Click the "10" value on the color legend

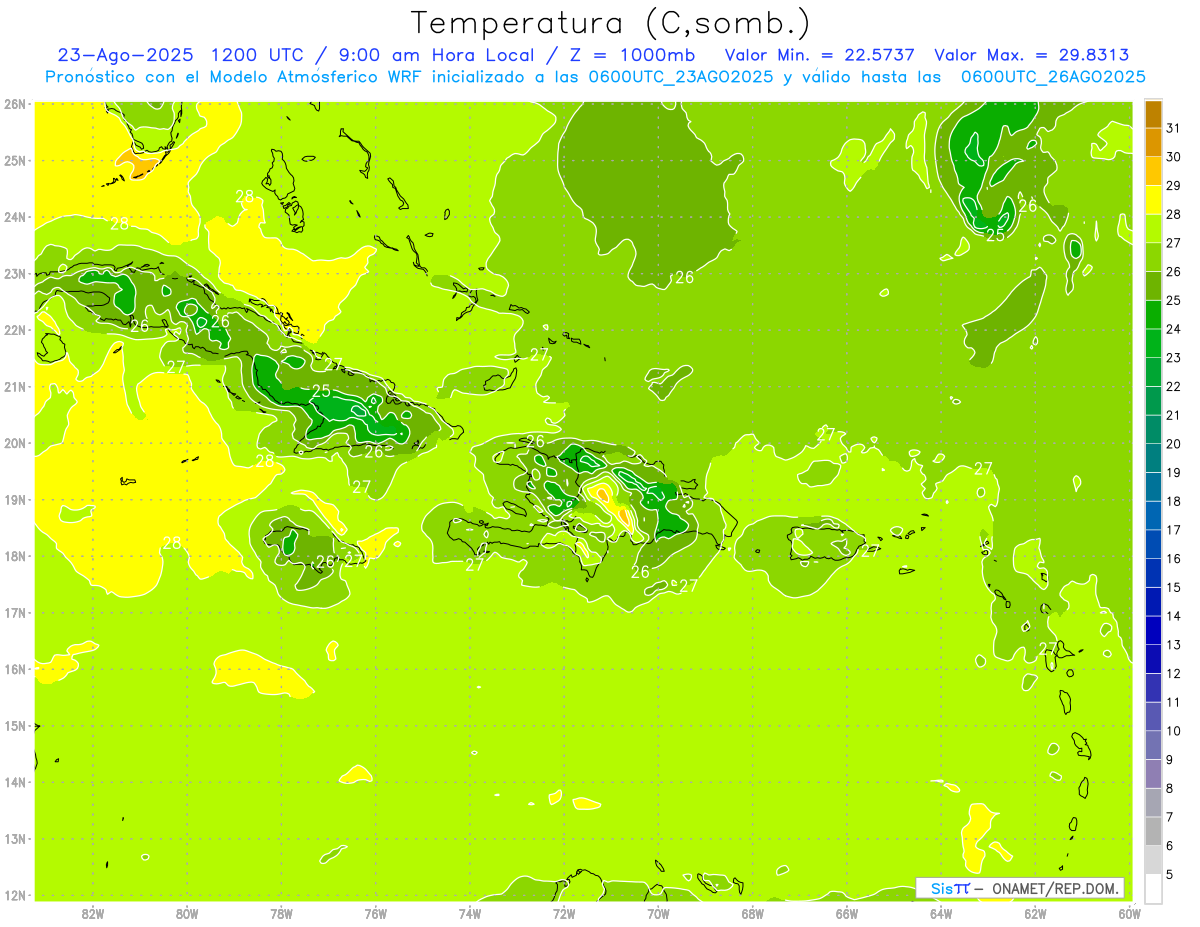[x=1173, y=731]
